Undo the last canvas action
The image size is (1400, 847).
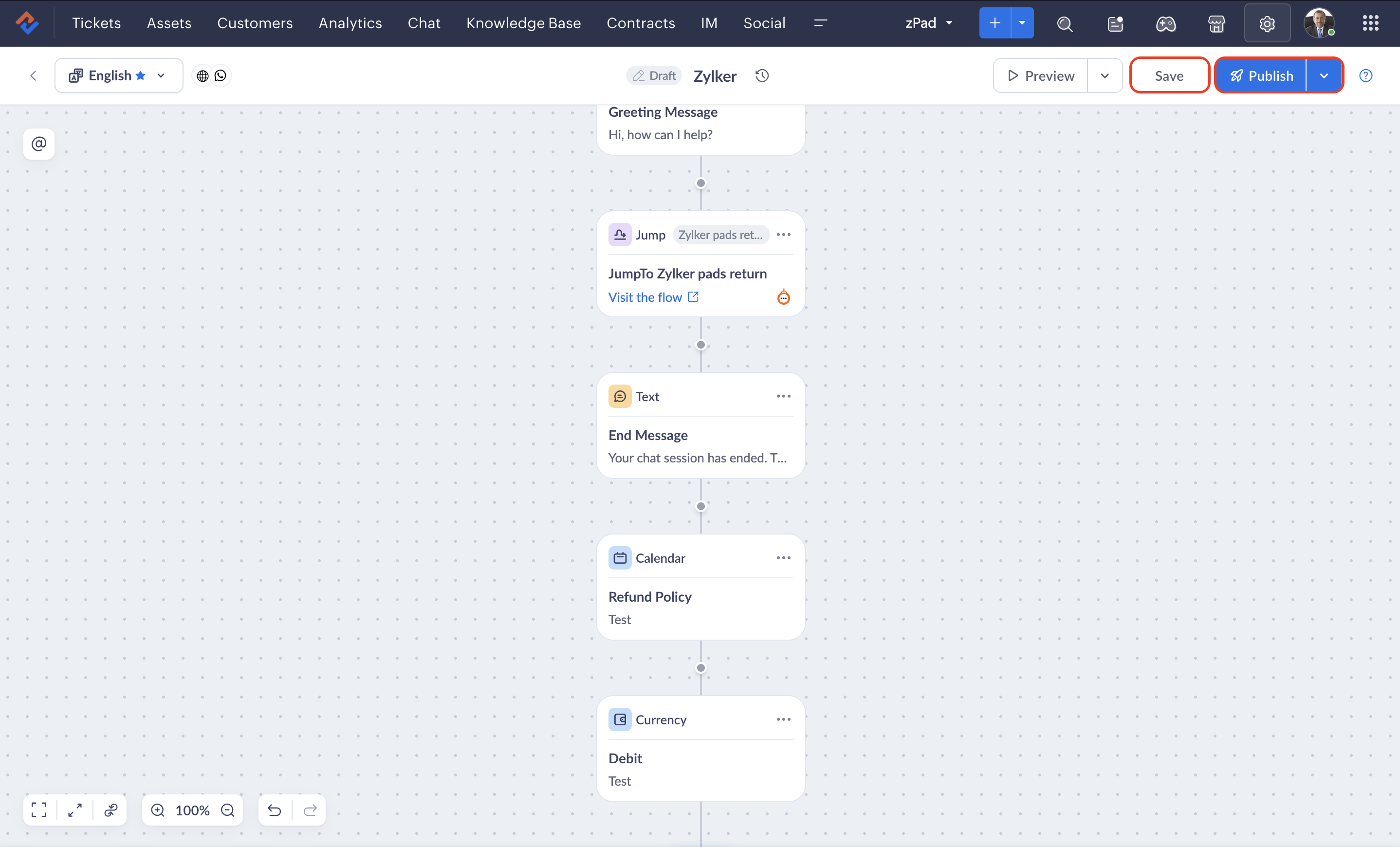coord(275,810)
